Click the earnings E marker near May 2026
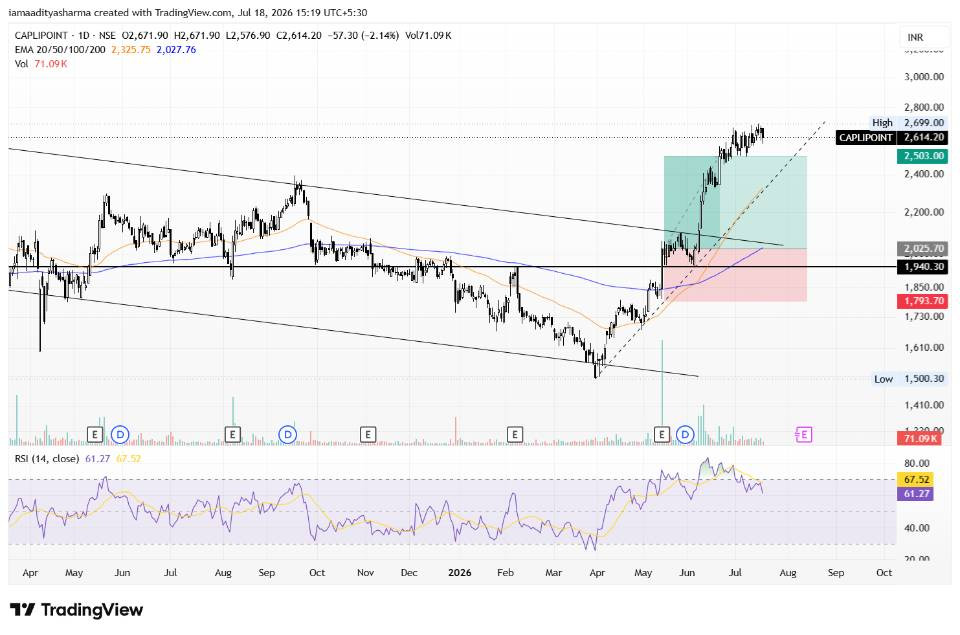Image resolution: width=960 pixels, height=635 pixels. click(x=661, y=435)
